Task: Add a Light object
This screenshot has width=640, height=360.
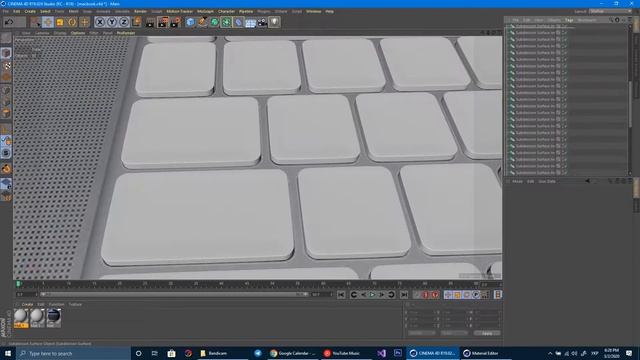Action: (x=274, y=22)
